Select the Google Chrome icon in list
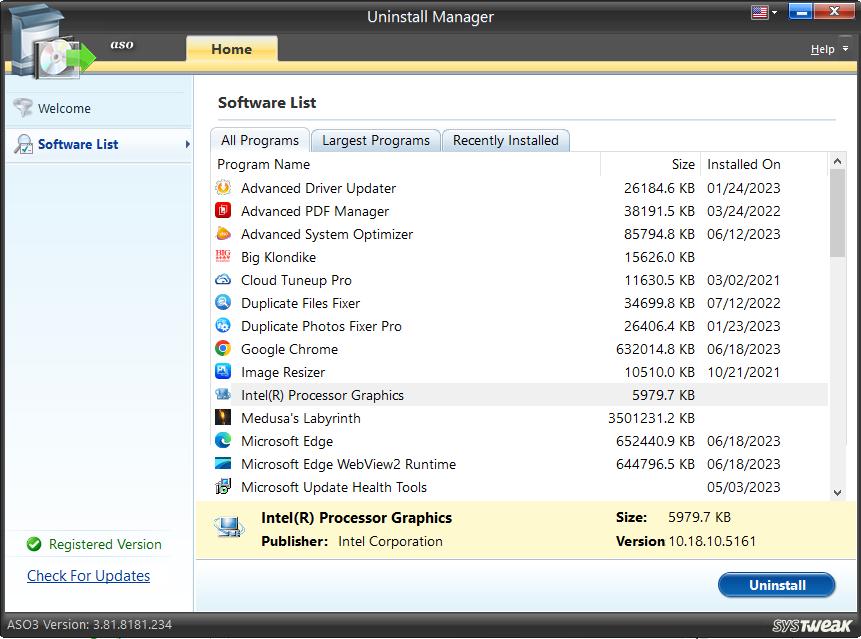 pyautogui.click(x=223, y=349)
